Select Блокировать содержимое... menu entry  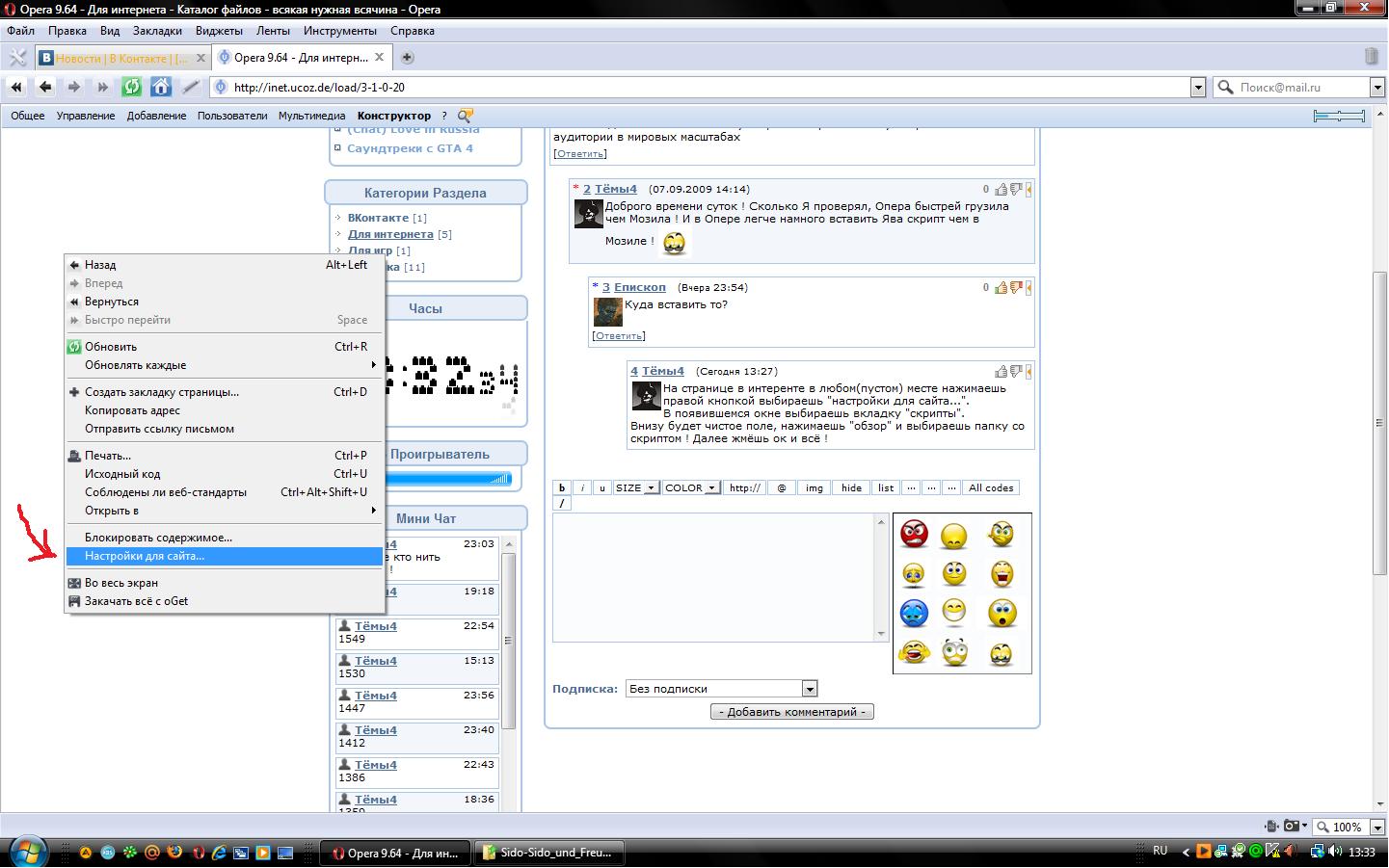(224, 538)
